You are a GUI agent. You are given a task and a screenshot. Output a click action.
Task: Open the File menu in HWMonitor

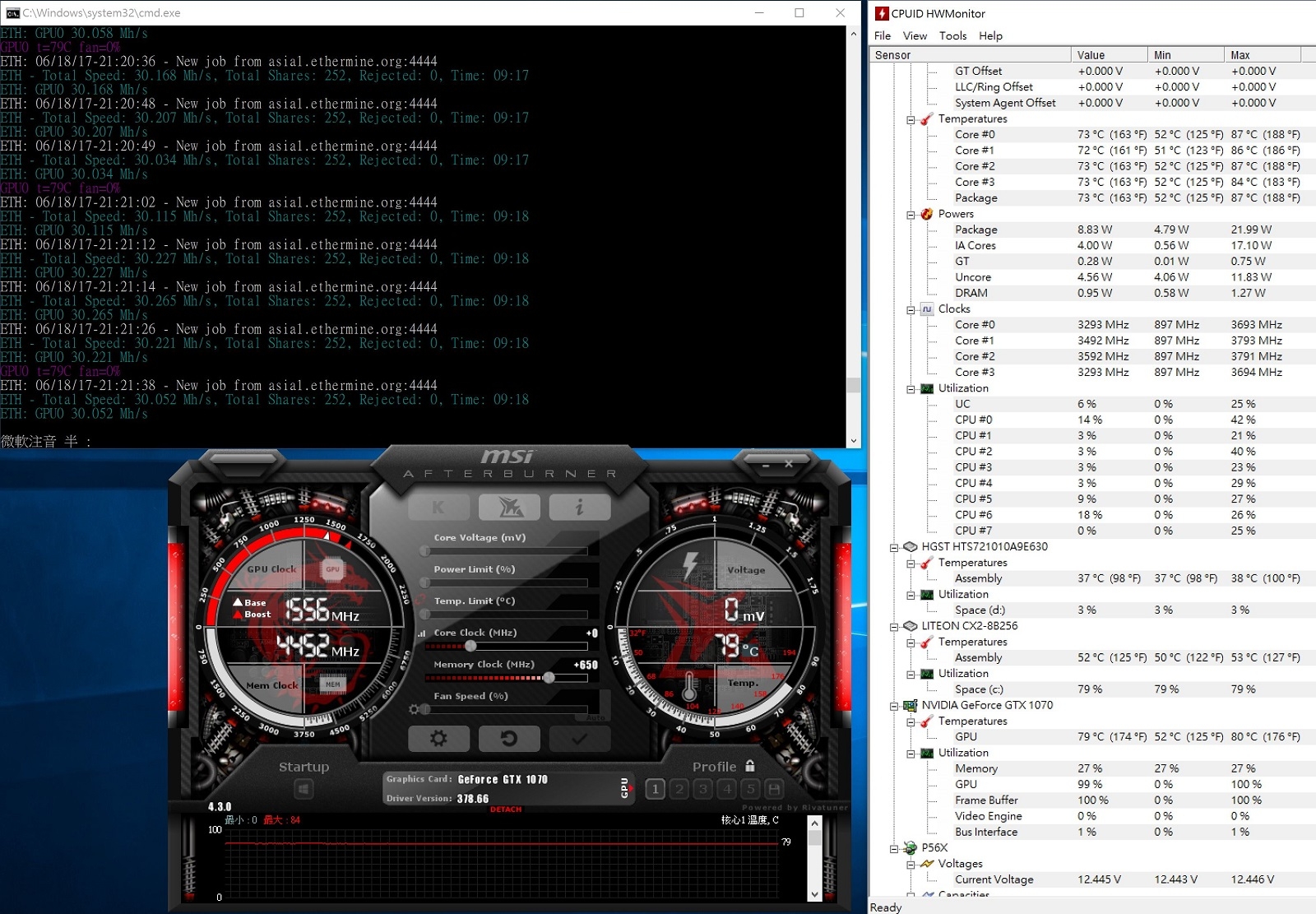(x=883, y=35)
